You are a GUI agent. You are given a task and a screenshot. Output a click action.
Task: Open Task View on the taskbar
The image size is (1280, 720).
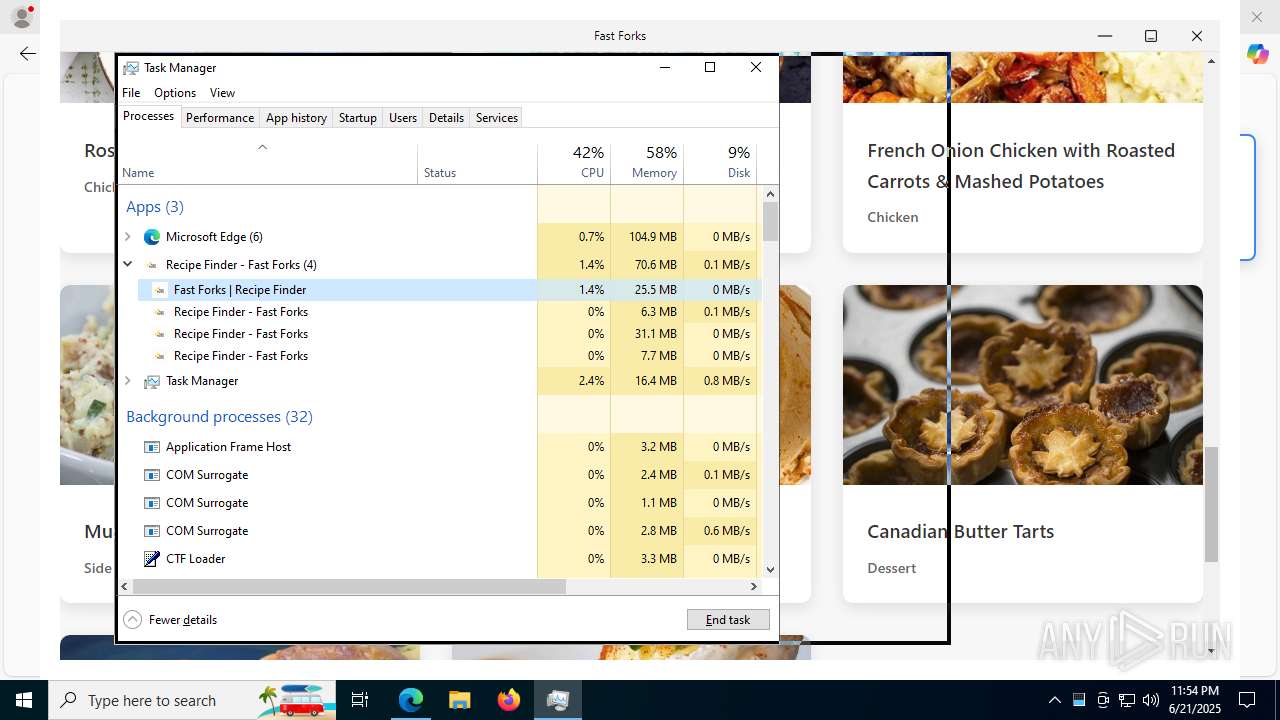pos(361,700)
